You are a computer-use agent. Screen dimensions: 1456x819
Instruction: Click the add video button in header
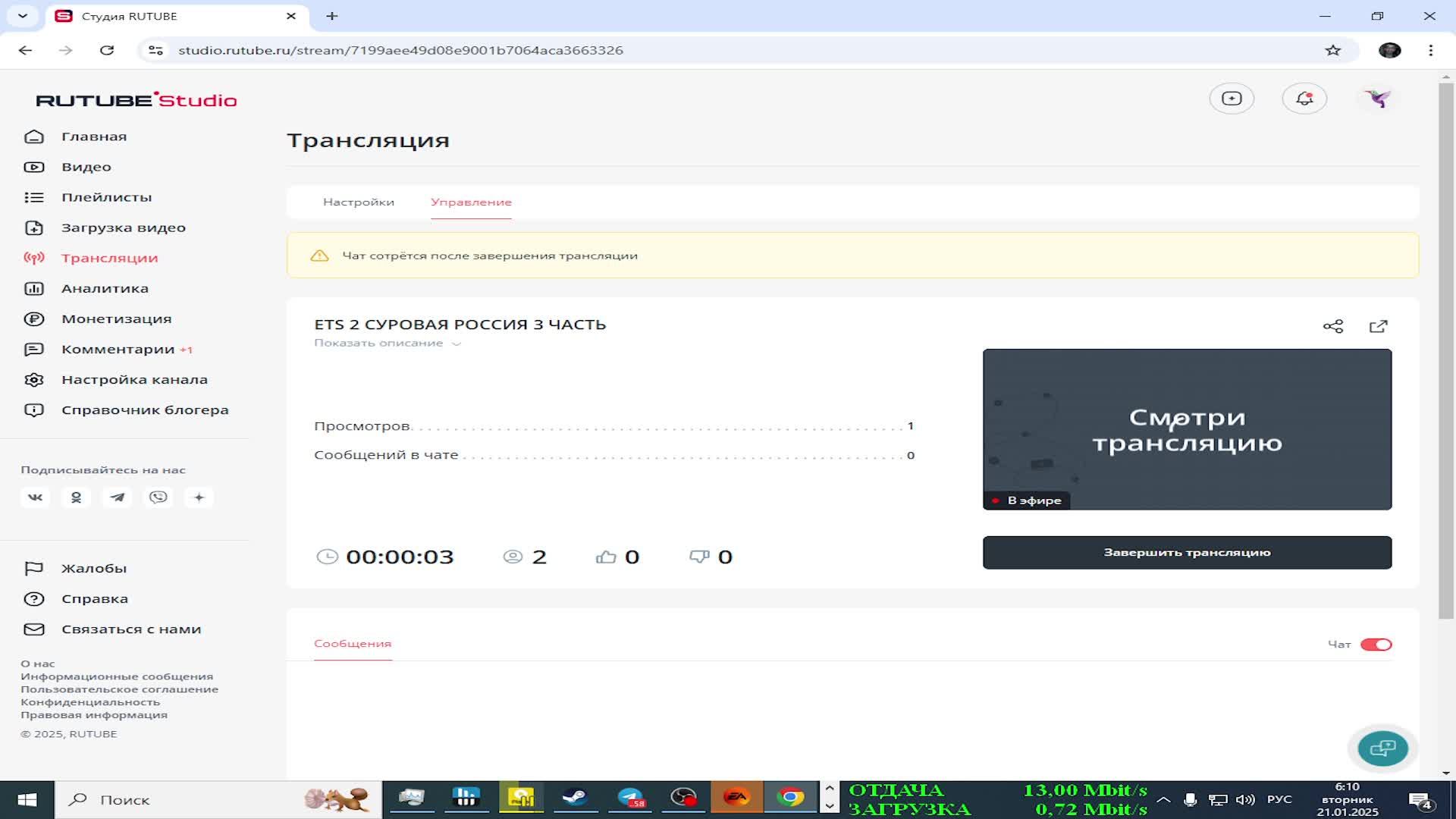click(1232, 99)
